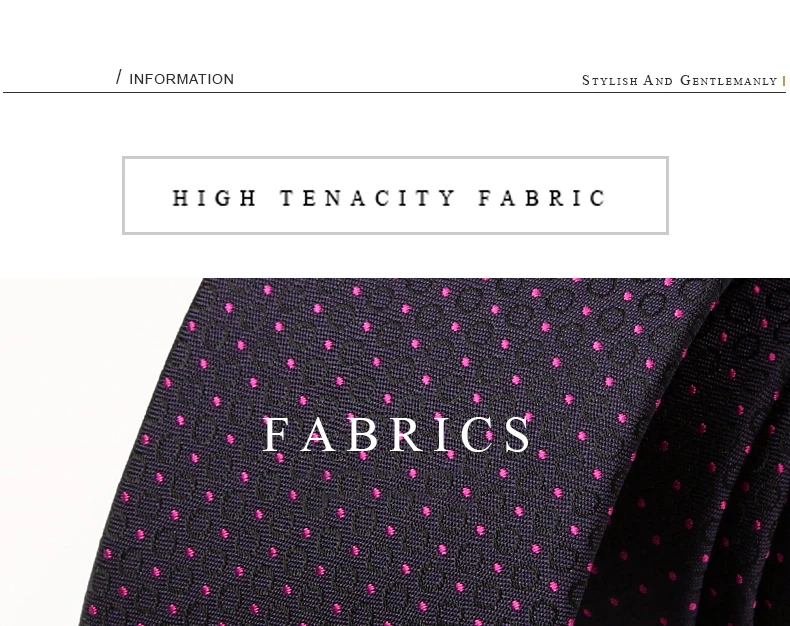Click the word Gentlemanly in the header
This screenshot has height=626, width=790.
pos(729,81)
